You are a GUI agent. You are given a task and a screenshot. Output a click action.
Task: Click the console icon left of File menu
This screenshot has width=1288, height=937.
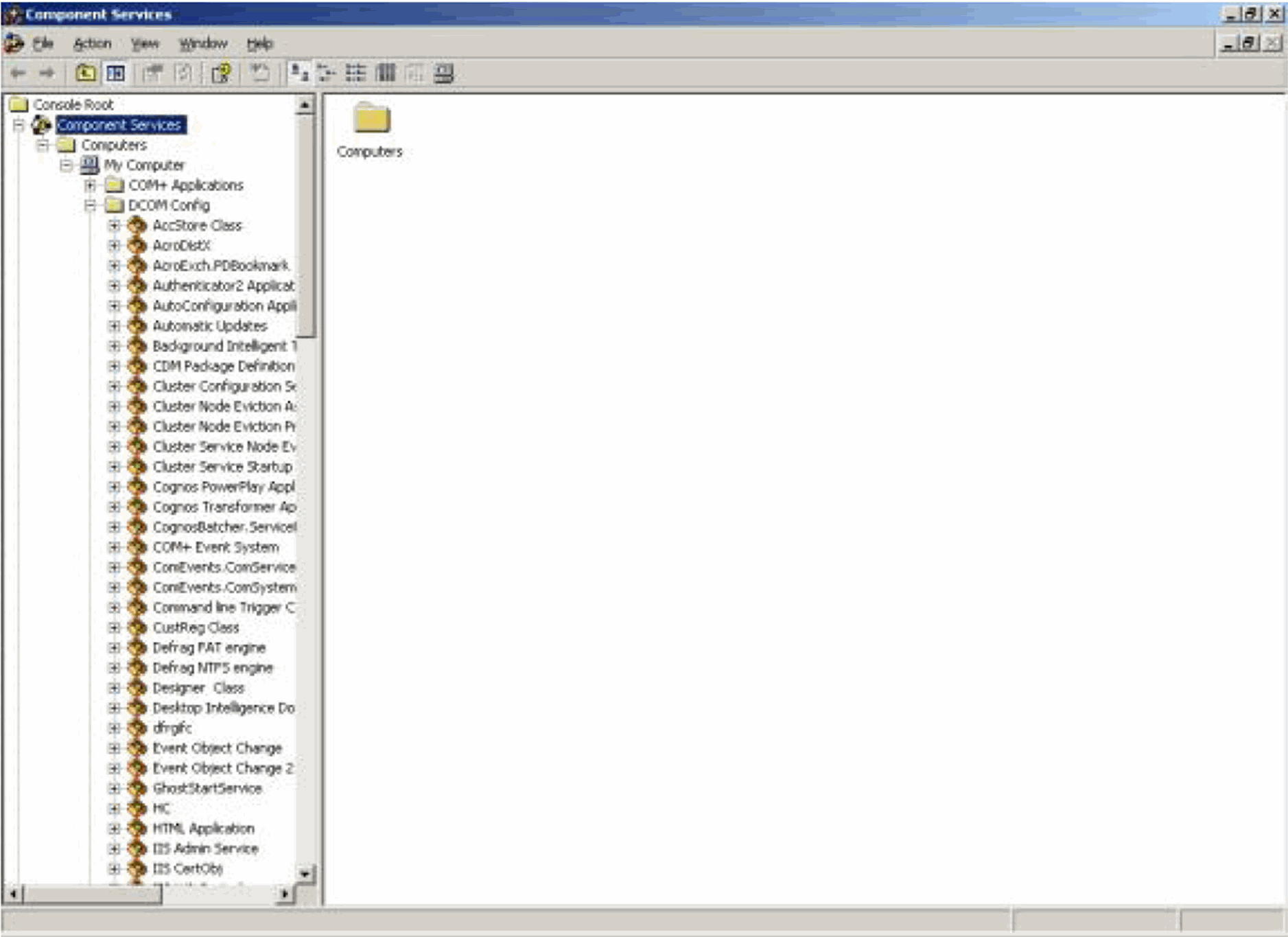pyautogui.click(x=14, y=43)
